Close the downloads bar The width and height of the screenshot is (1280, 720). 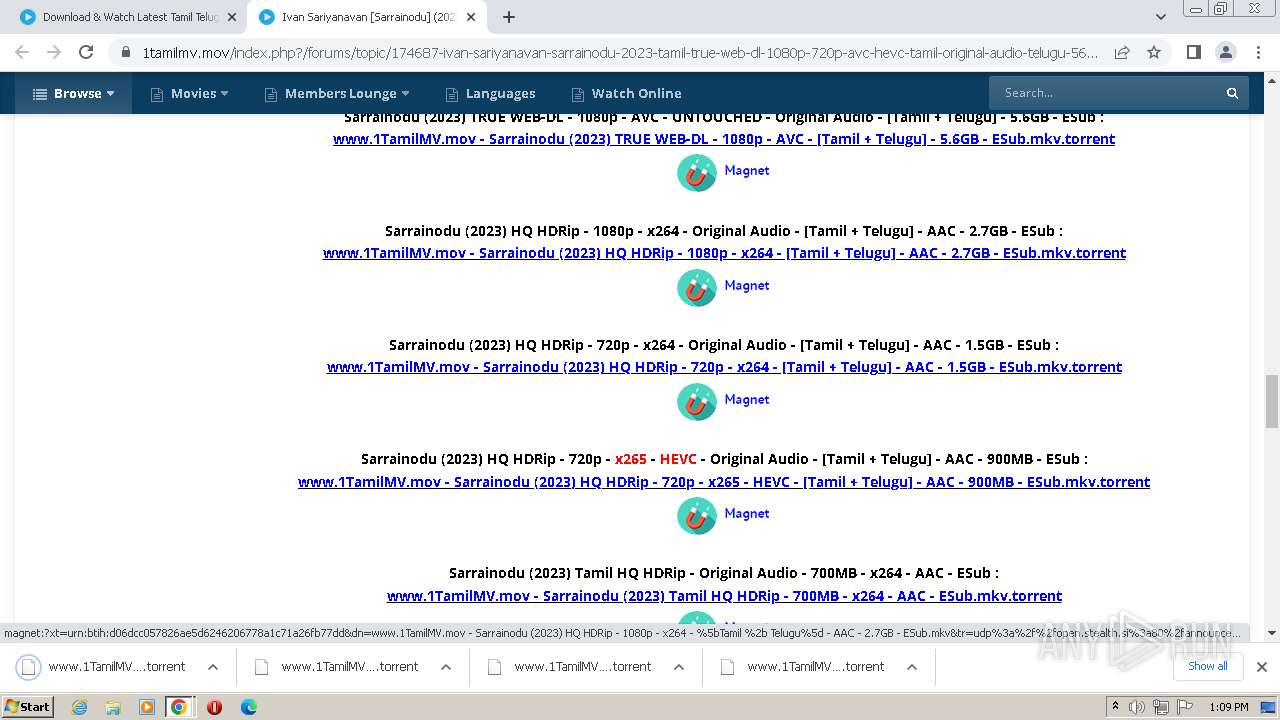pos(1262,667)
